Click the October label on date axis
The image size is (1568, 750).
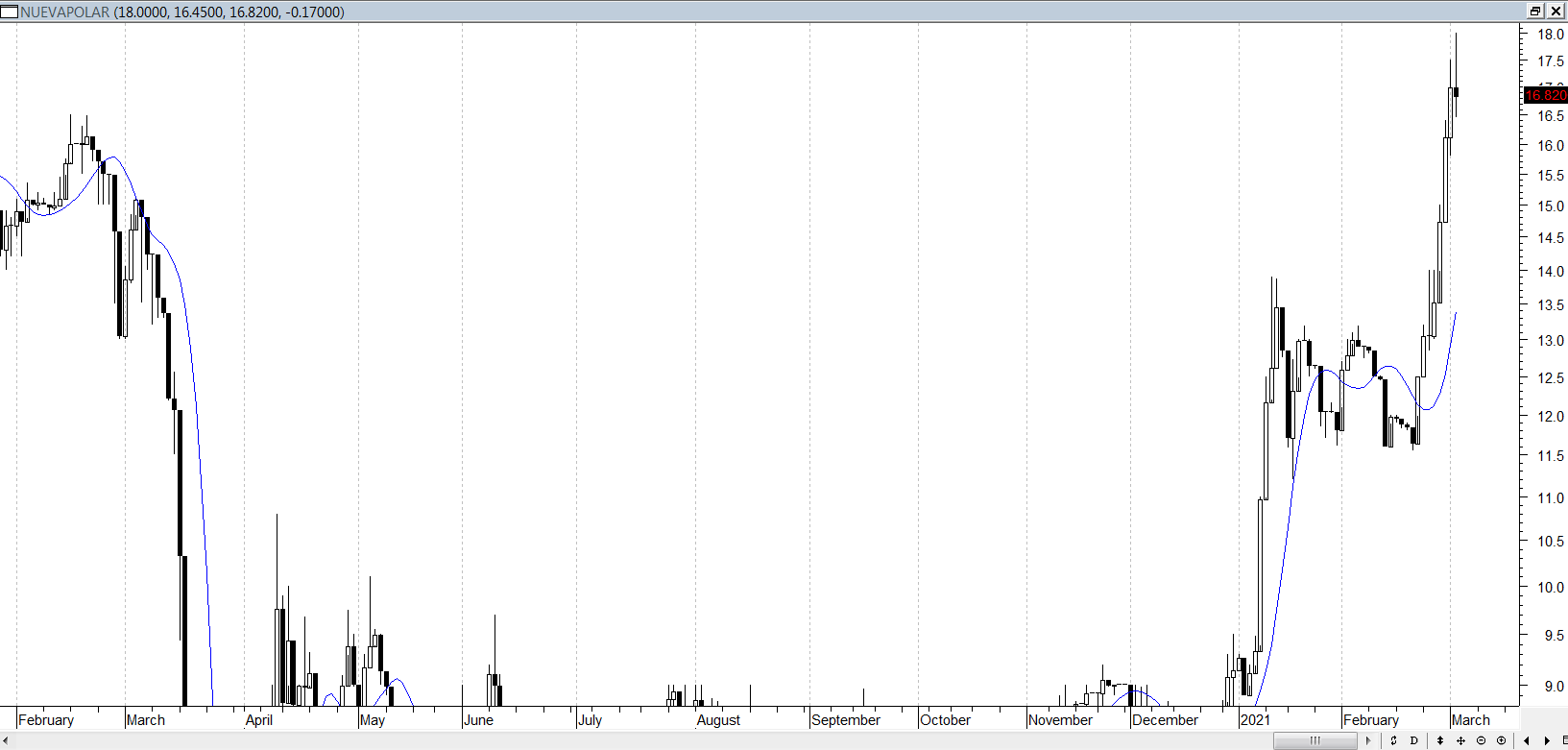click(946, 720)
